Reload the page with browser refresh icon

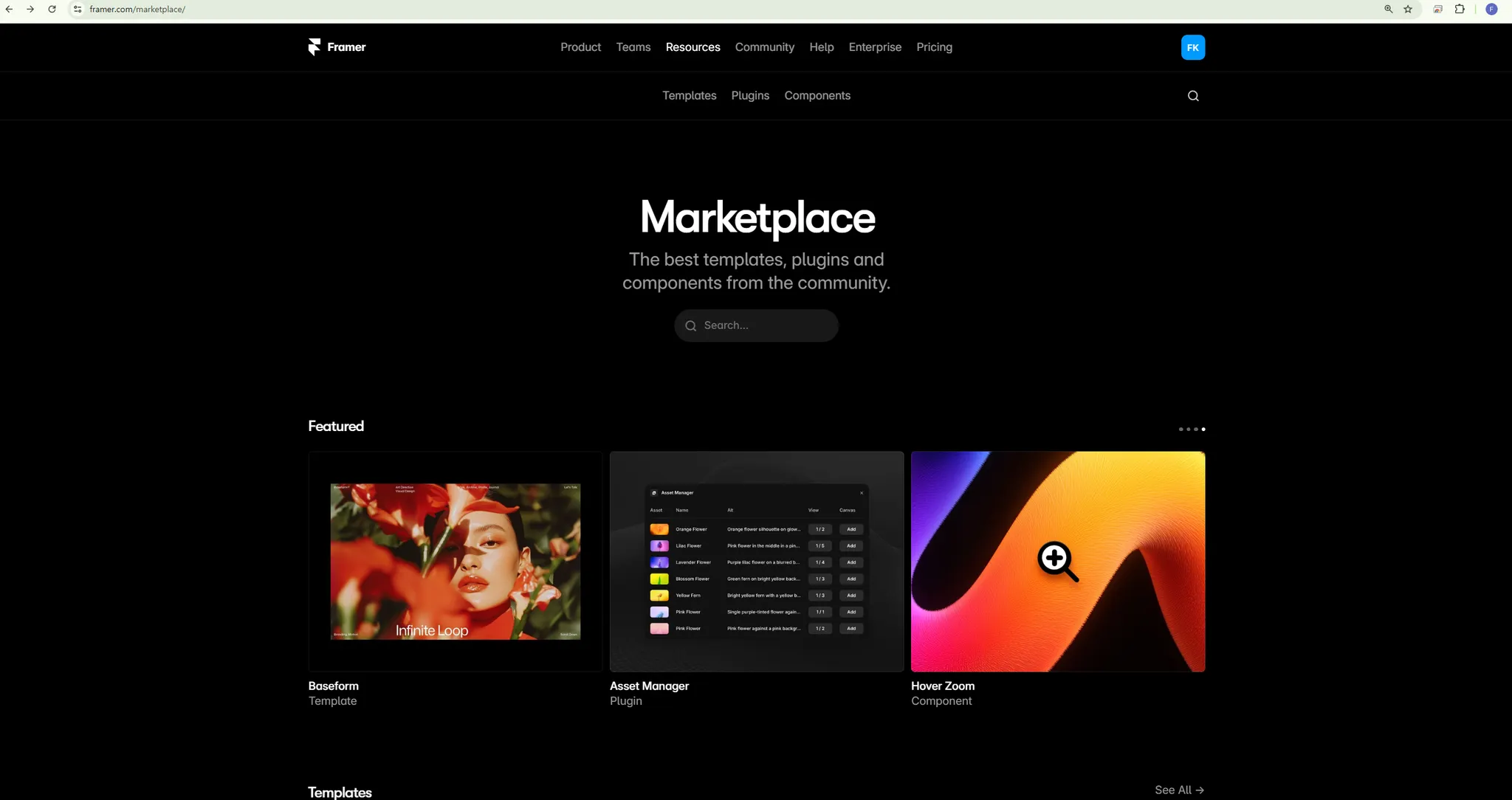(x=52, y=9)
